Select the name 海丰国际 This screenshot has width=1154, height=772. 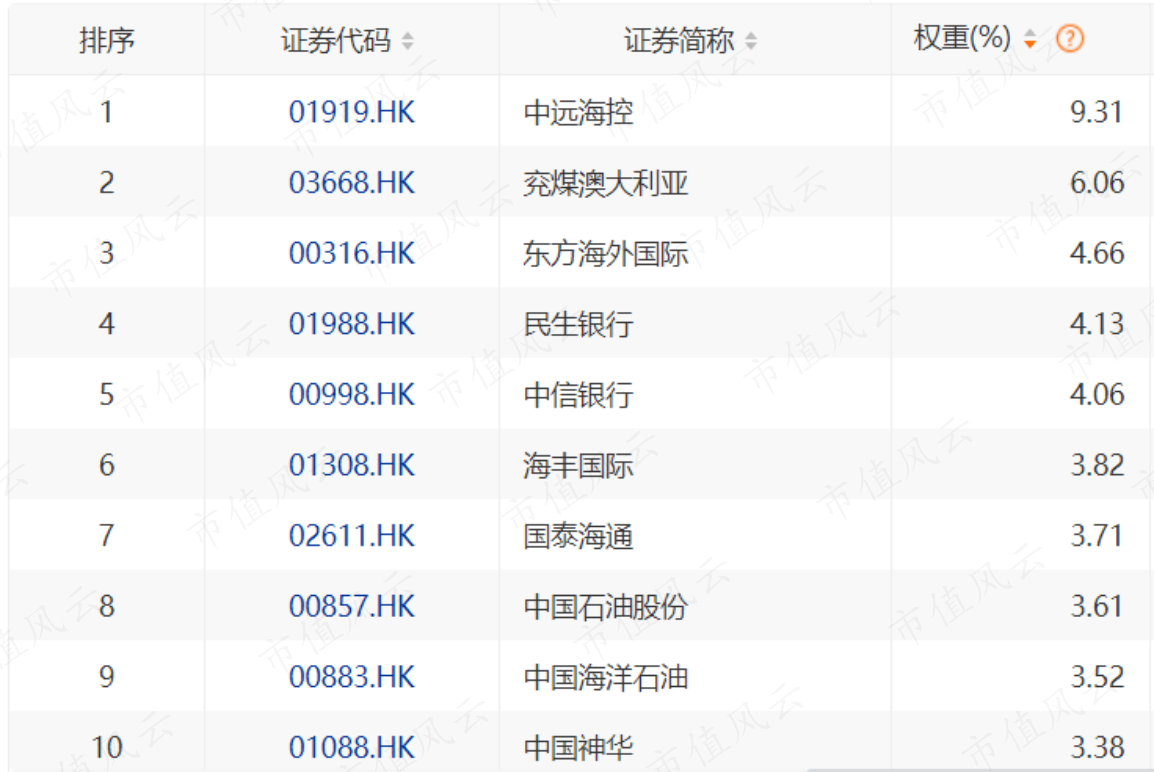coord(578,466)
